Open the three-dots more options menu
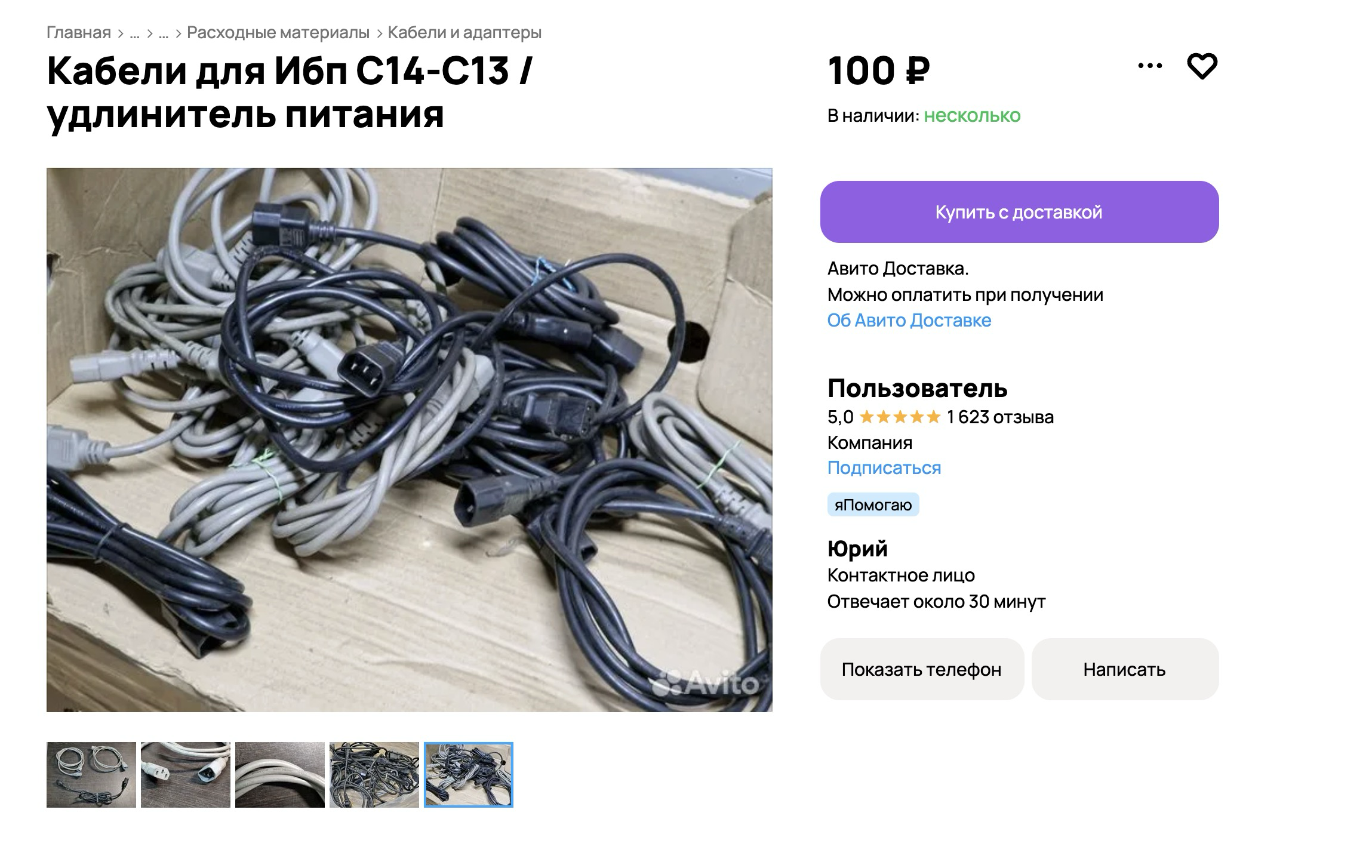The width and height of the screenshot is (1372, 868). point(1150,66)
